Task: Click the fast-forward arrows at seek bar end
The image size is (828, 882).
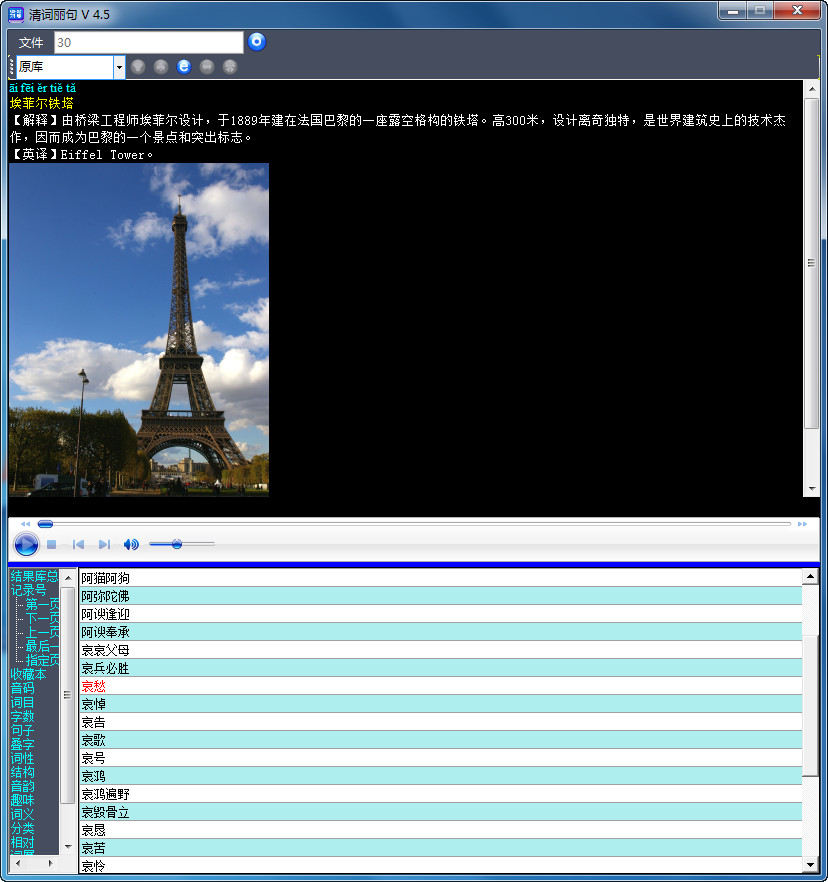Action: pos(802,524)
